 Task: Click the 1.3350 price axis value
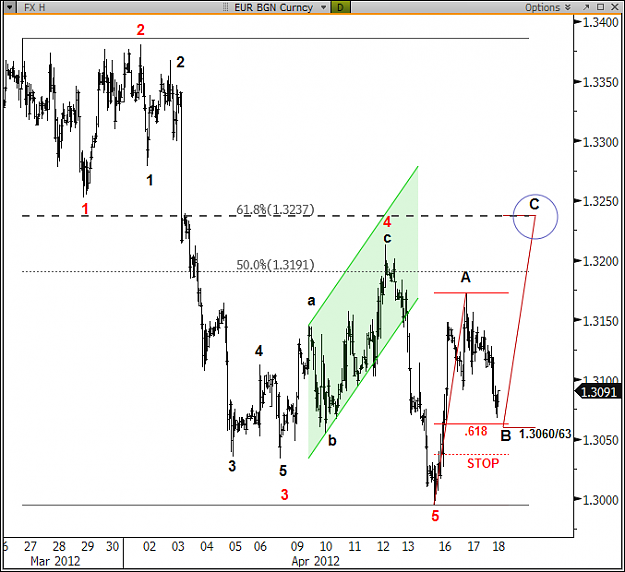pyautogui.click(x=600, y=83)
